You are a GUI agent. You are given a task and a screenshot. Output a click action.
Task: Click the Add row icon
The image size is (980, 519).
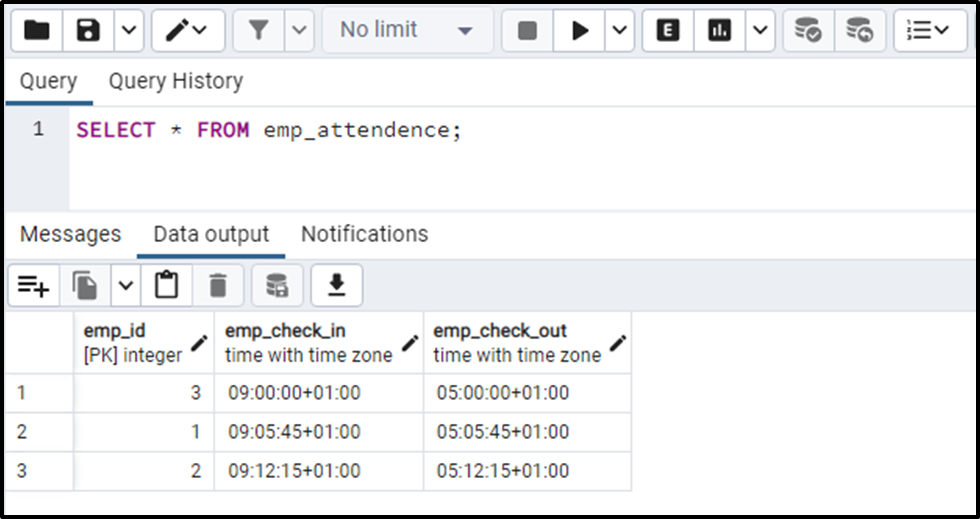pos(34,287)
